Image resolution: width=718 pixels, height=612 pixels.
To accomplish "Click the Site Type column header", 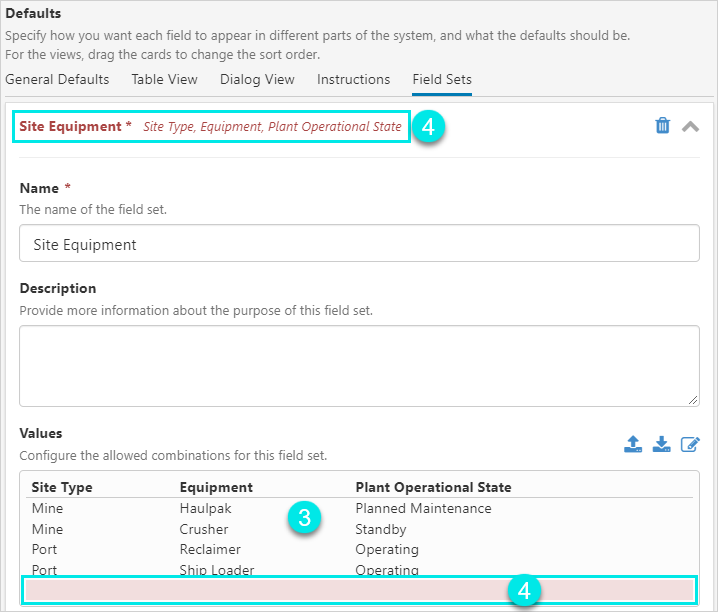I will click(x=62, y=487).
